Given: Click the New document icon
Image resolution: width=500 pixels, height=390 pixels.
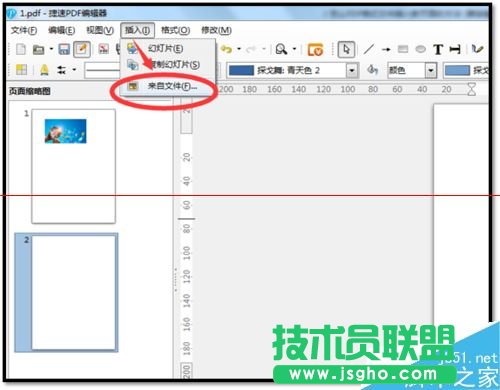Looking at the screenshot, I should point(21,50).
